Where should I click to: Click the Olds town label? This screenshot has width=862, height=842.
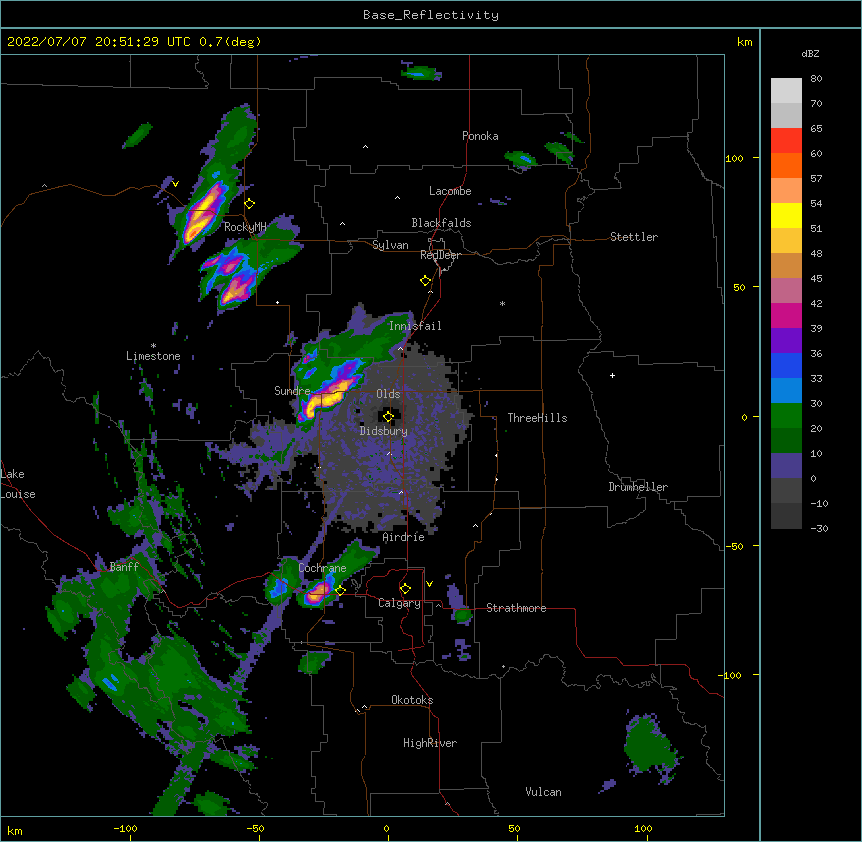point(388,394)
